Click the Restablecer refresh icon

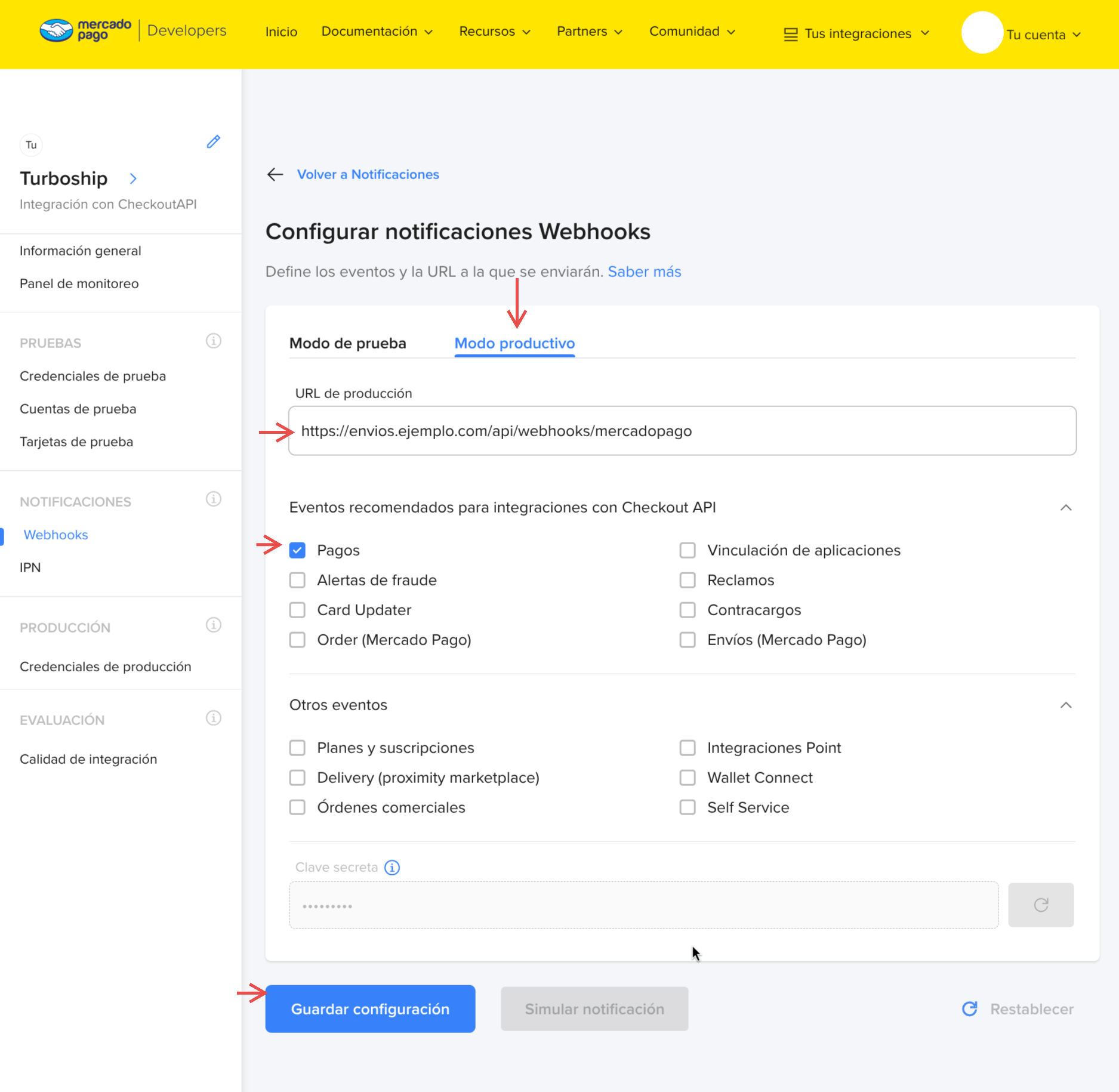pyautogui.click(x=970, y=1008)
